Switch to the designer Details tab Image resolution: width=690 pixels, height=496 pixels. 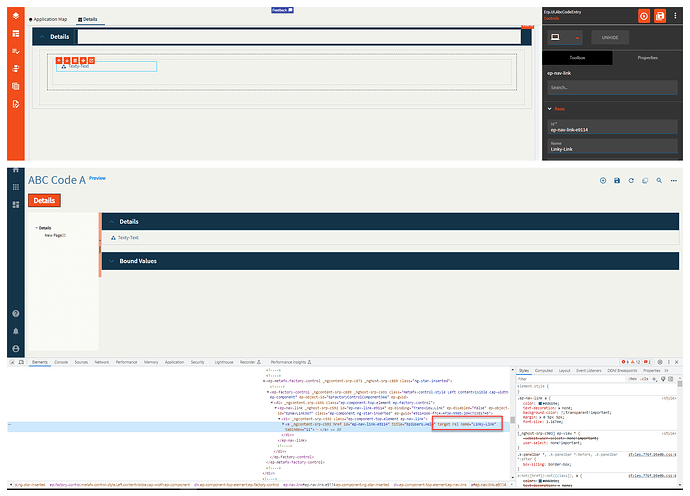coord(88,19)
